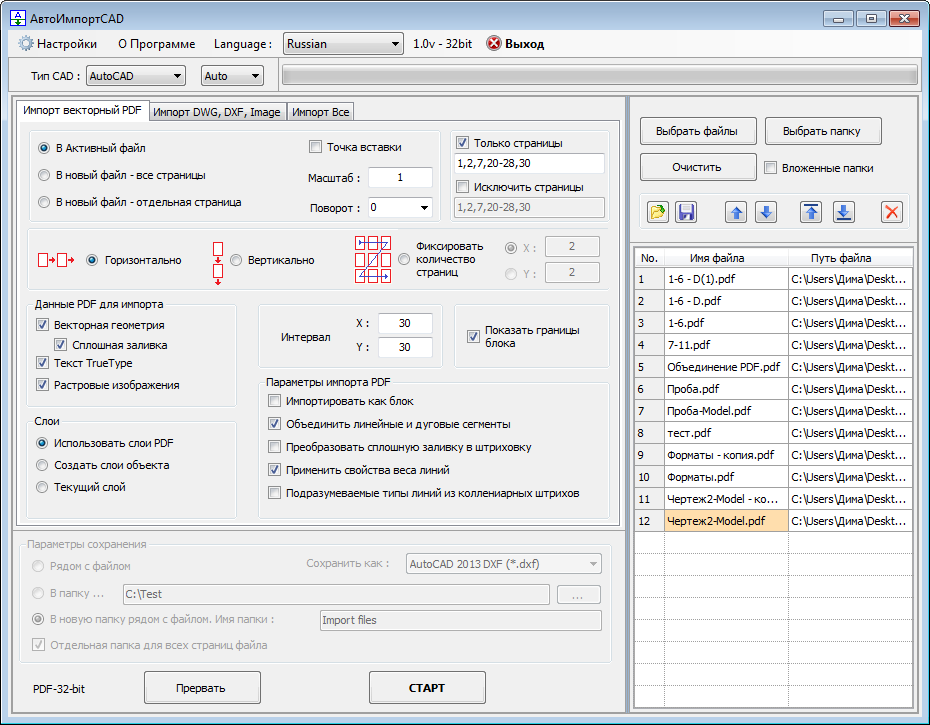Viewport: 930px width, 725px height.
Task: Enable Подразумеваемые типы линий checkbox
Action: [x=274, y=492]
